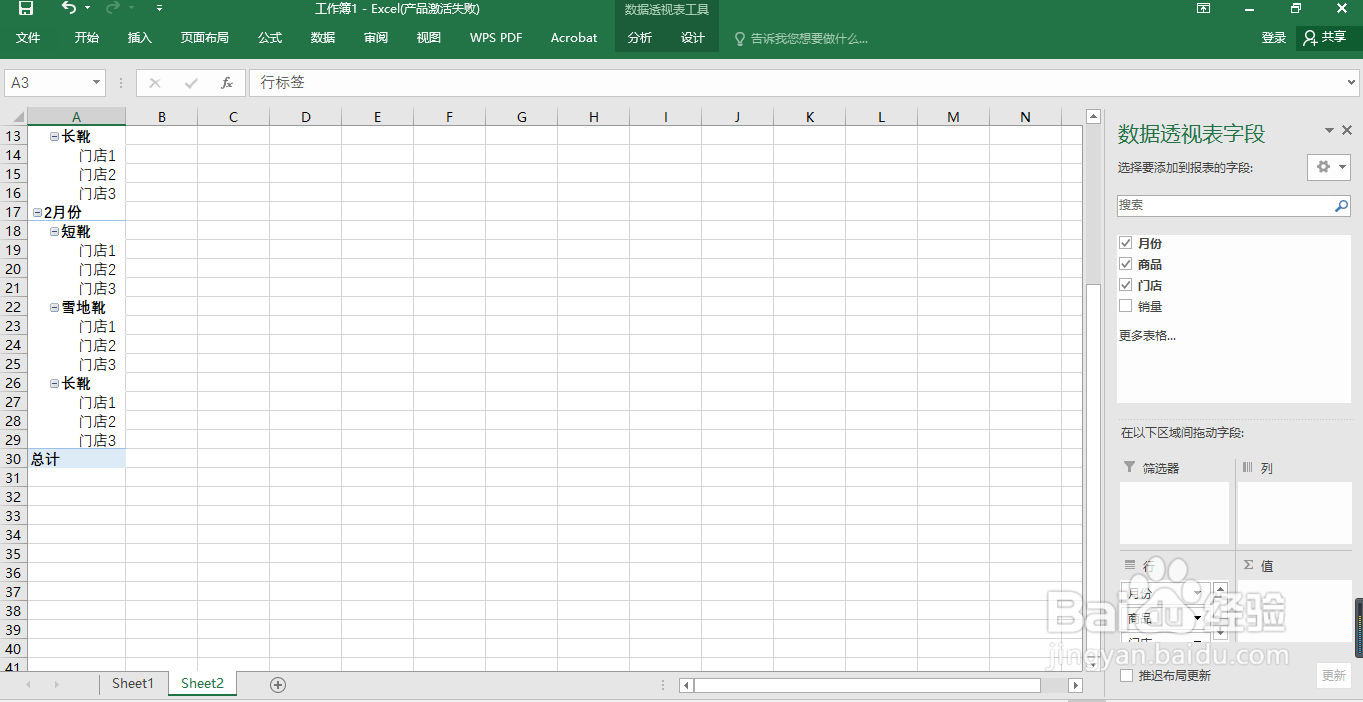This screenshot has height=702, width=1363.
Task: Collapse the 雪地靴 group in row 22
Action: 55,307
